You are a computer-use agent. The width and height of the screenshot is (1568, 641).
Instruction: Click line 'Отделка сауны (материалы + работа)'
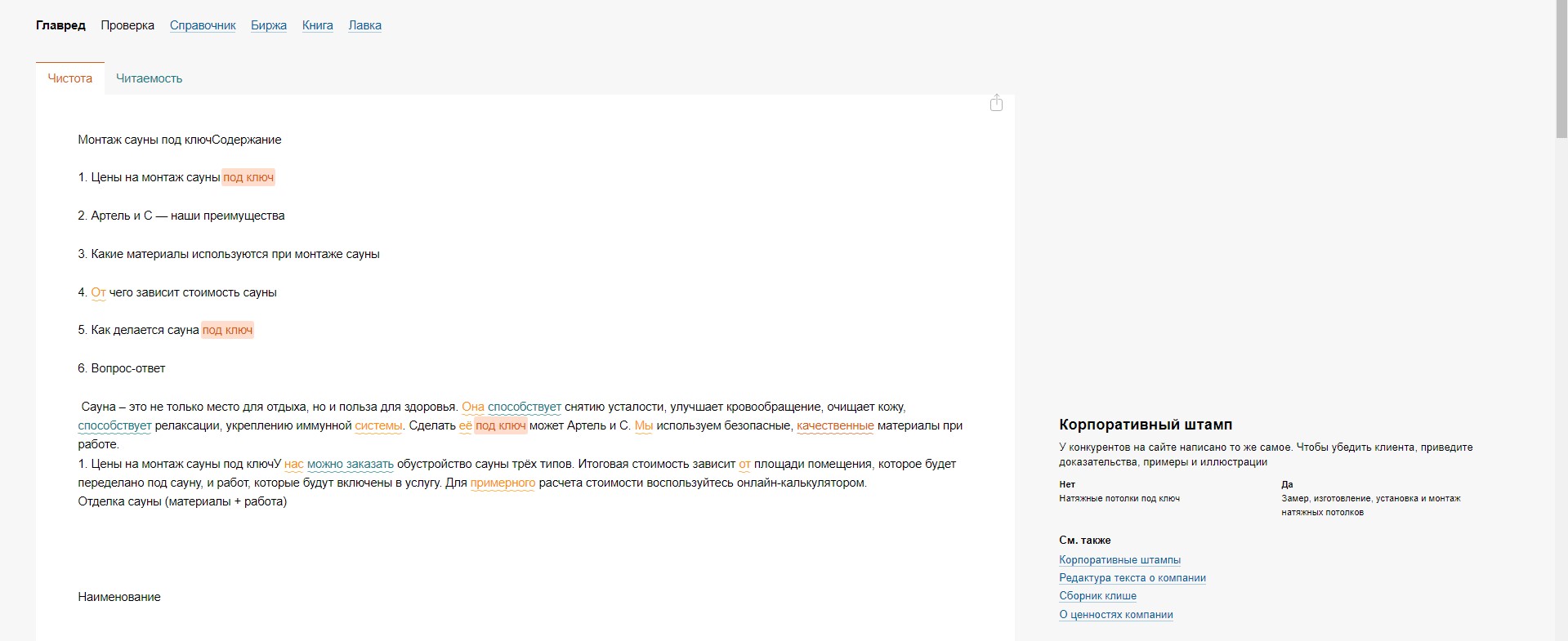click(x=182, y=501)
